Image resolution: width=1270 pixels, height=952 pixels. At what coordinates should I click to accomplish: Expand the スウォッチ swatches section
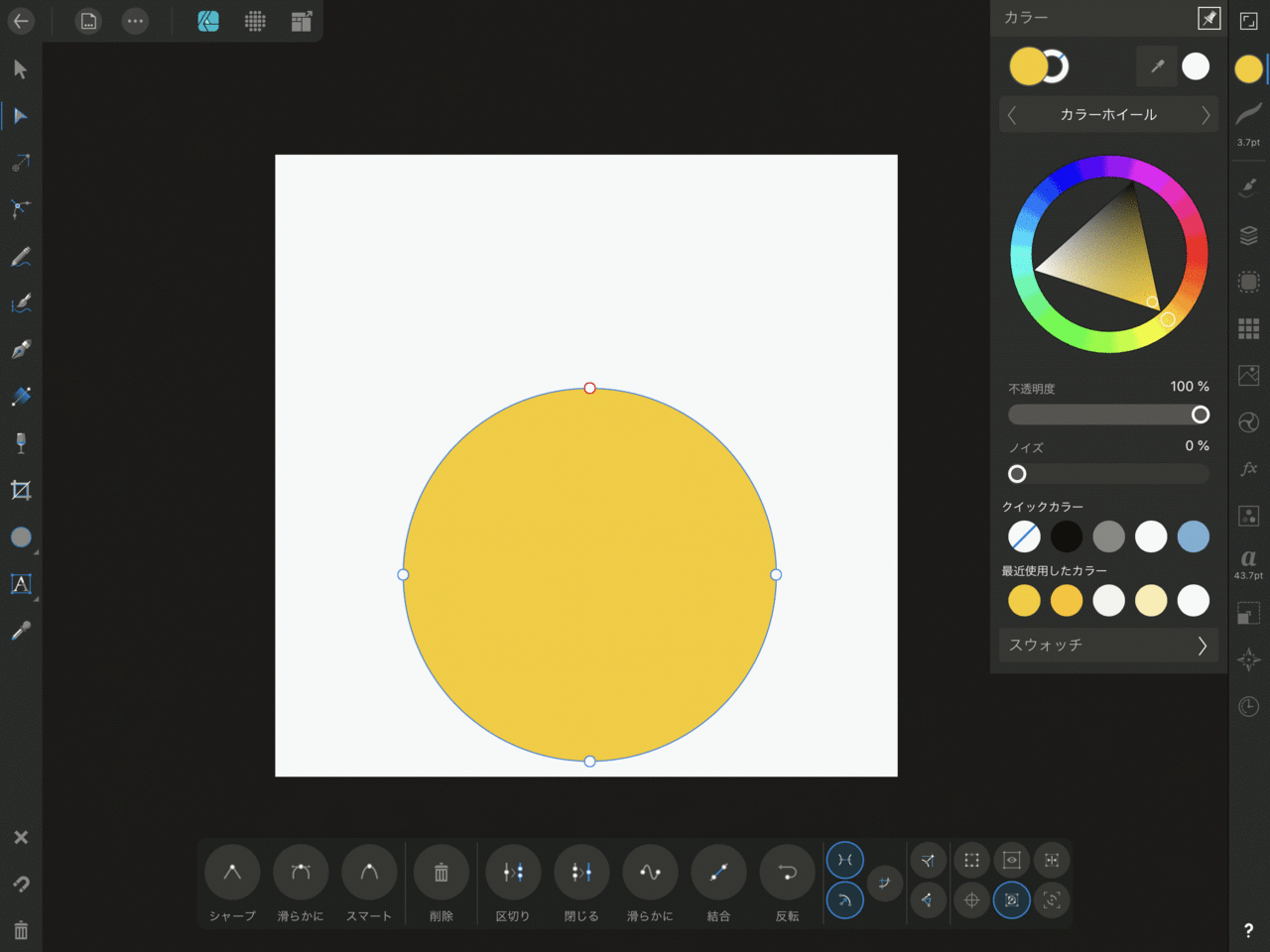1108,645
